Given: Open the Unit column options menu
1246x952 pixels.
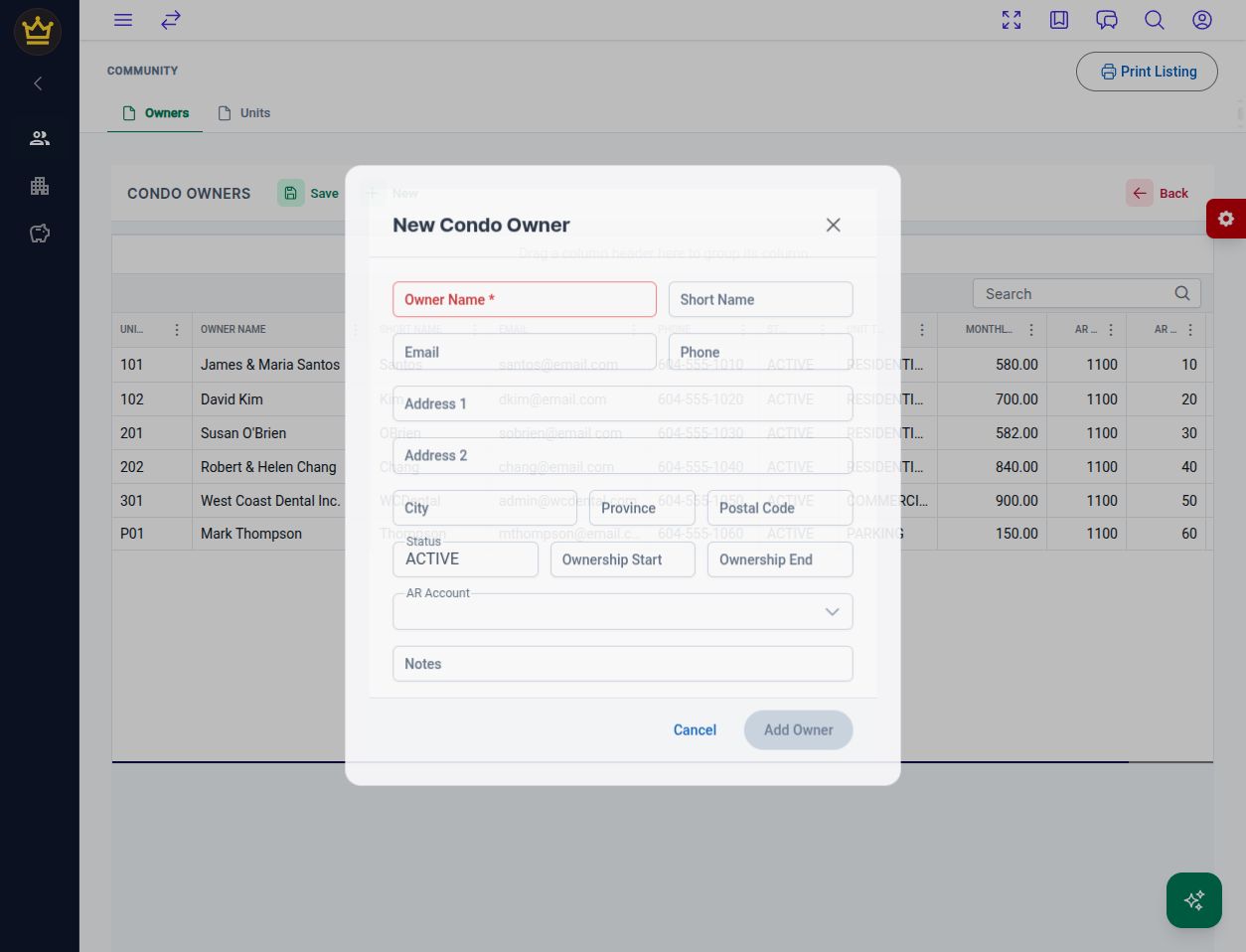Looking at the screenshot, I should [177, 330].
